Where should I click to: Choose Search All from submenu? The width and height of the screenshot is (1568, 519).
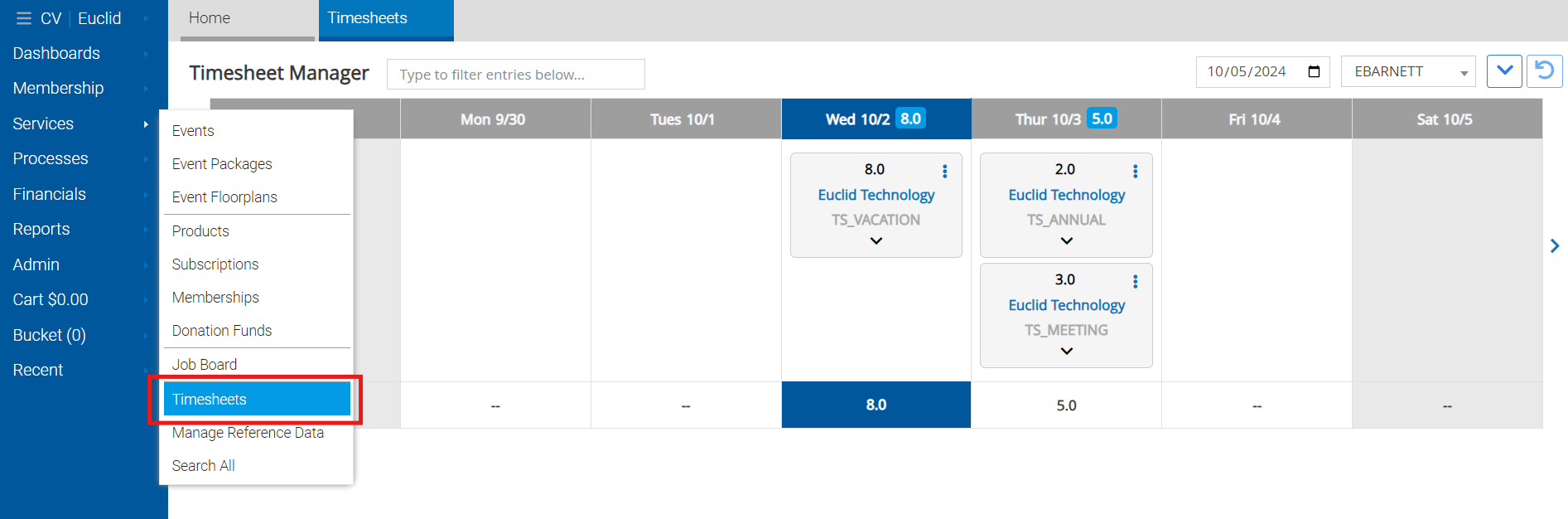pos(257,466)
